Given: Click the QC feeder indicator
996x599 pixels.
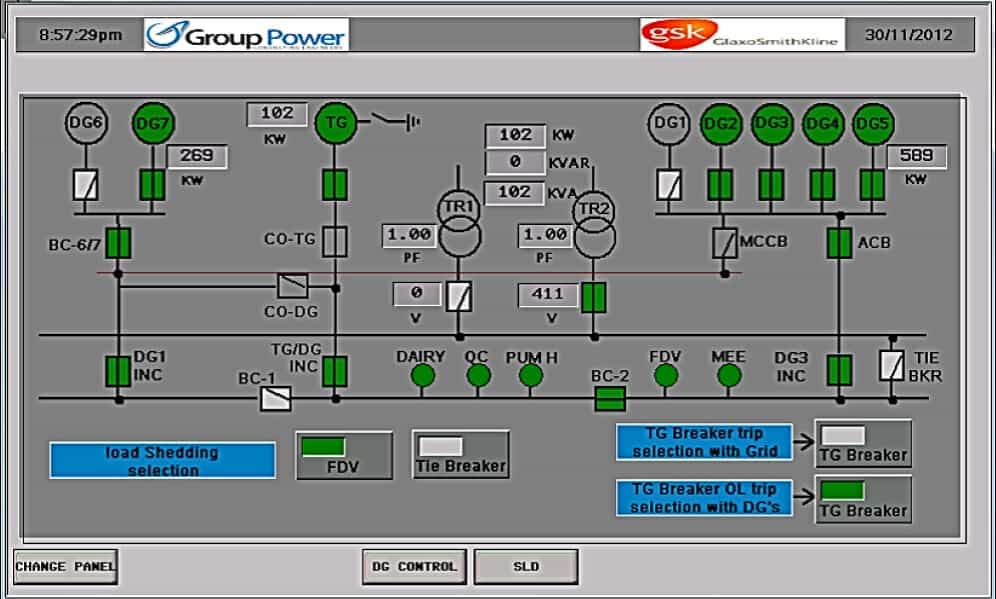Looking at the screenshot, I should tap(478, 376).
